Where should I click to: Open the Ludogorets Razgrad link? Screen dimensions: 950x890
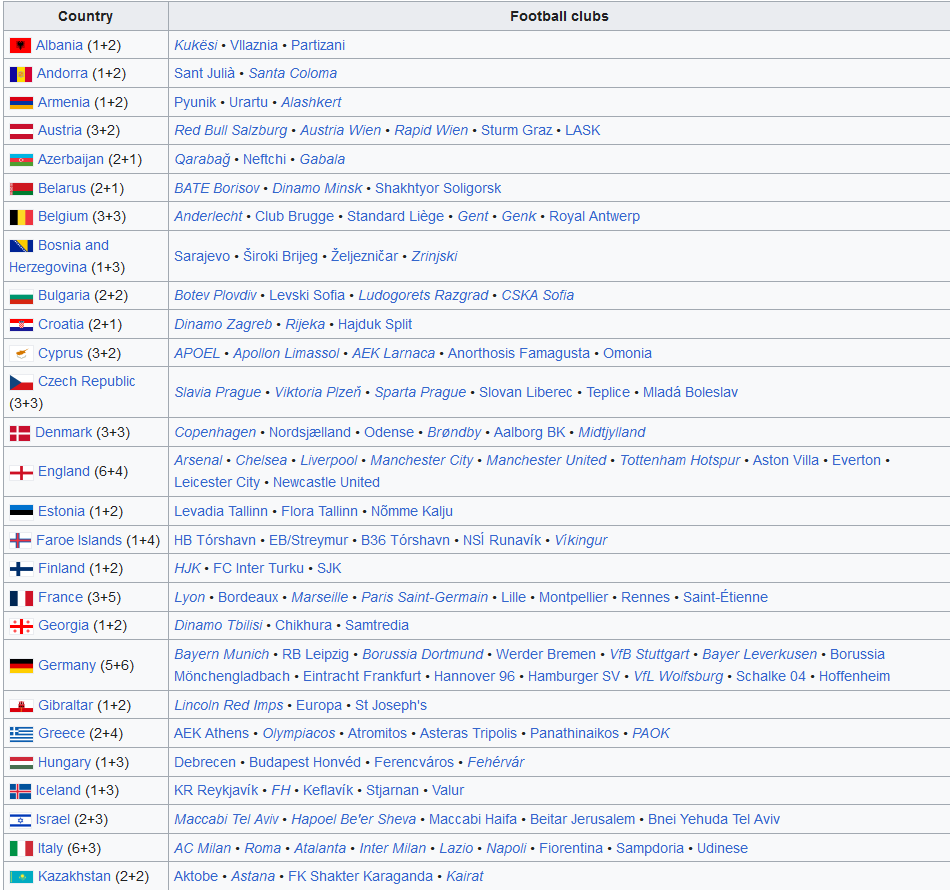[423, 296]
